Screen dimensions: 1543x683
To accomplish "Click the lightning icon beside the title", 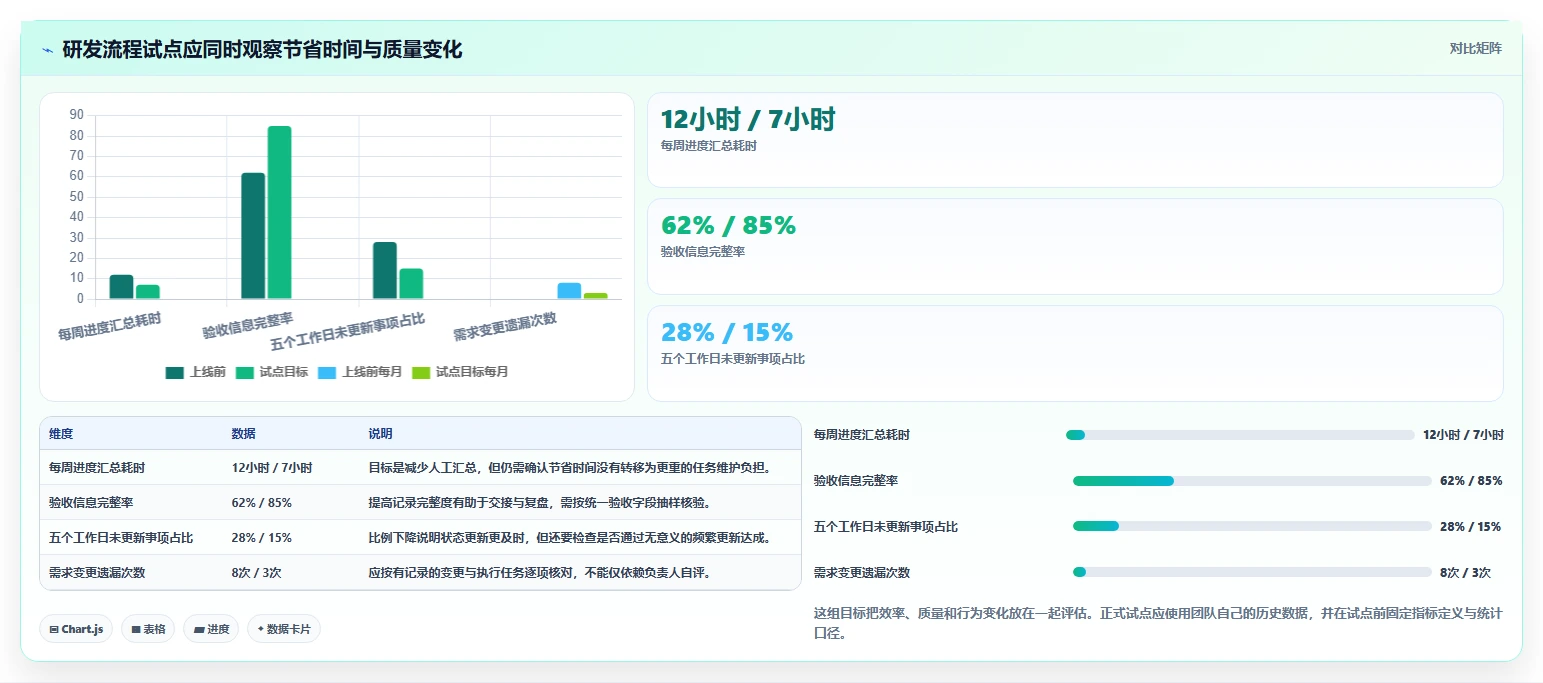I will coord(47,50).
